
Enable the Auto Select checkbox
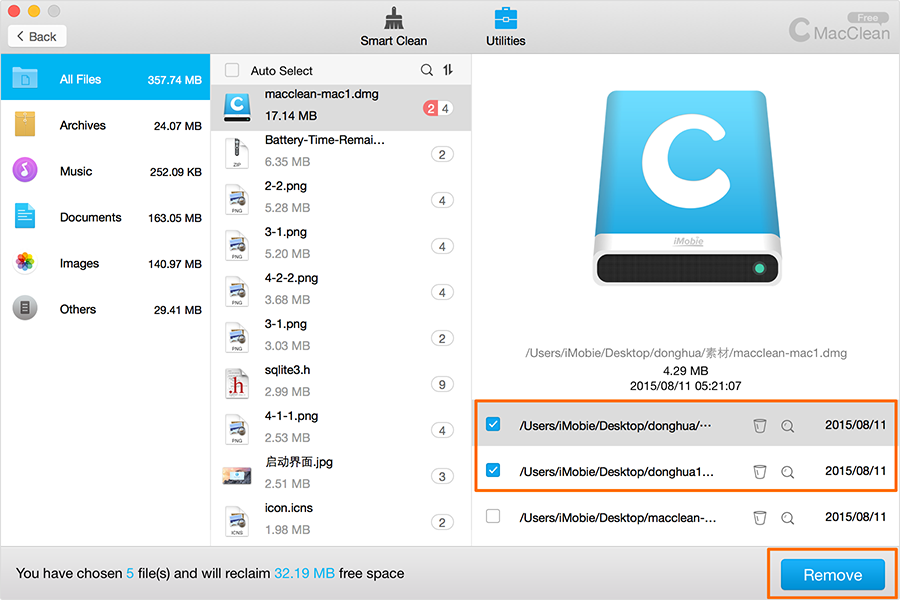pos(233,70)
